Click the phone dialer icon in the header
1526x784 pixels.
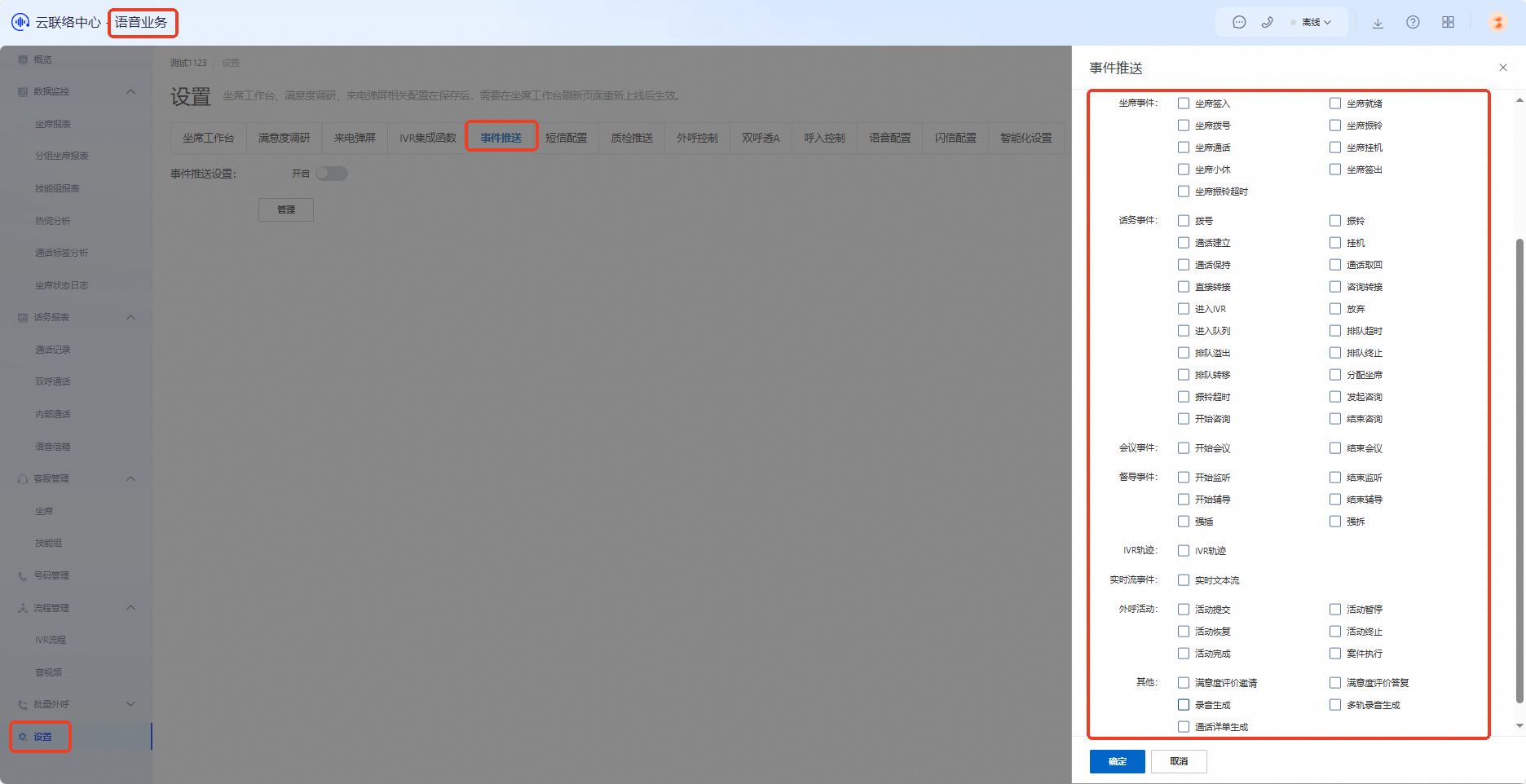coord(1267,22)
